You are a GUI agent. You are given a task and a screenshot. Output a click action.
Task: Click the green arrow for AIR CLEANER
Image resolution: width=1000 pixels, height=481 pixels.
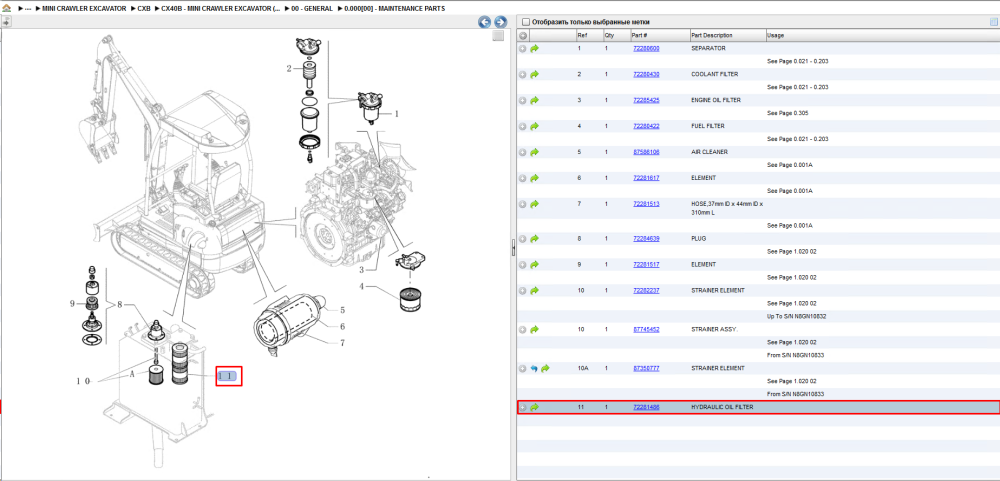coord(534,152)
